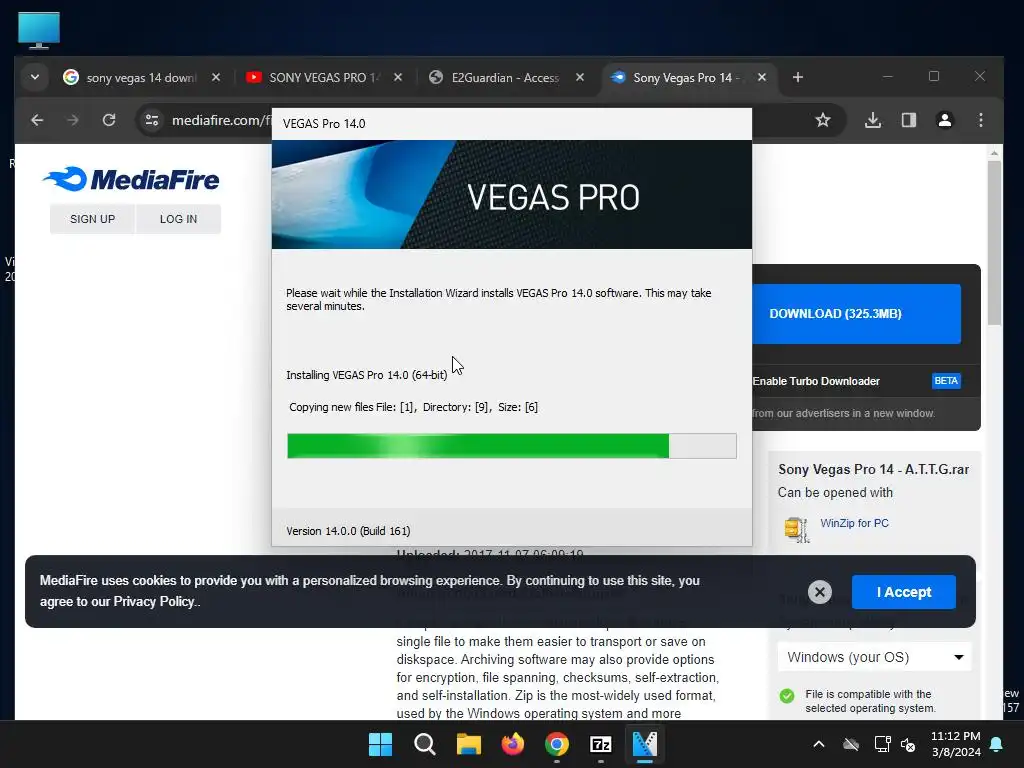Click SIGN UP on MediaFire
This screenshot has width=1024, height=768.
[x=92, y=219]
